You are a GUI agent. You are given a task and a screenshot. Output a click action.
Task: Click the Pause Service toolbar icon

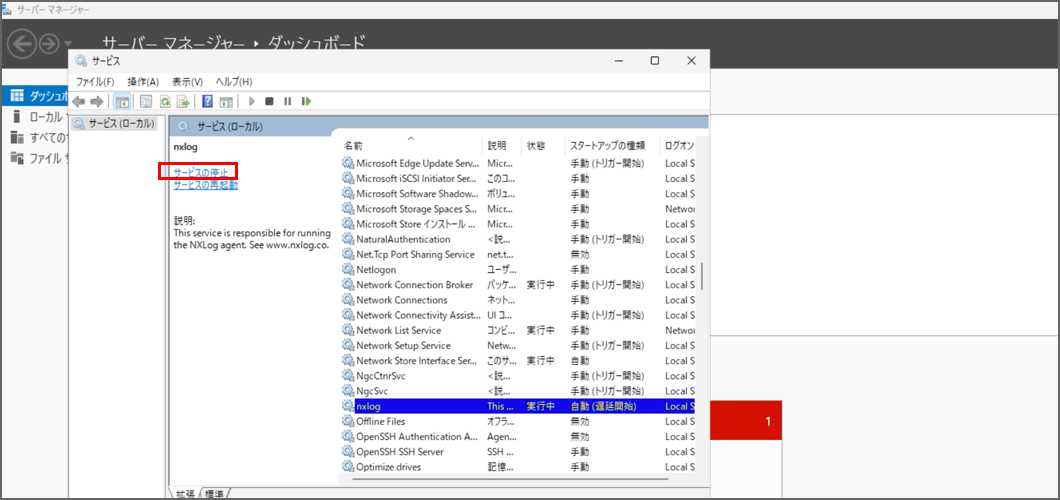click(x=287, y=101)
